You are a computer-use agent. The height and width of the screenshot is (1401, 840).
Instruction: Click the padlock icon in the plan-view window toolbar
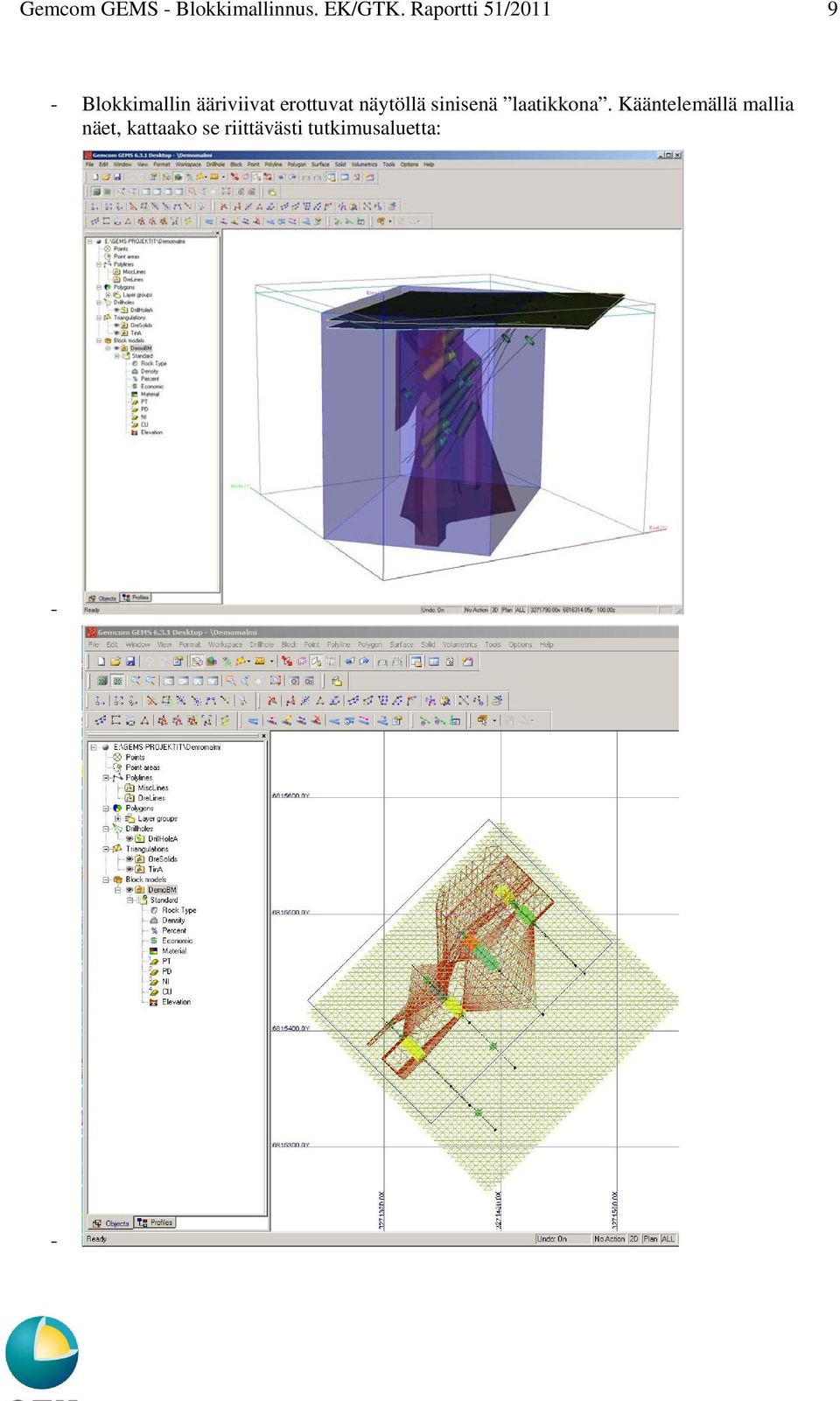point(336,681)
